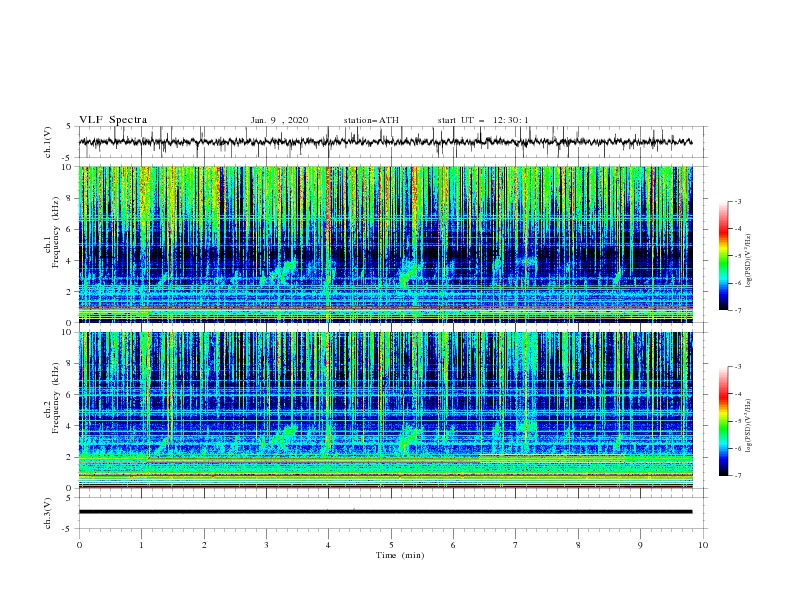Viewport: 792px width, 612px height.
Task: Click the ch.1 spectrogram color scale bar
Action: (x=723, y=256)
